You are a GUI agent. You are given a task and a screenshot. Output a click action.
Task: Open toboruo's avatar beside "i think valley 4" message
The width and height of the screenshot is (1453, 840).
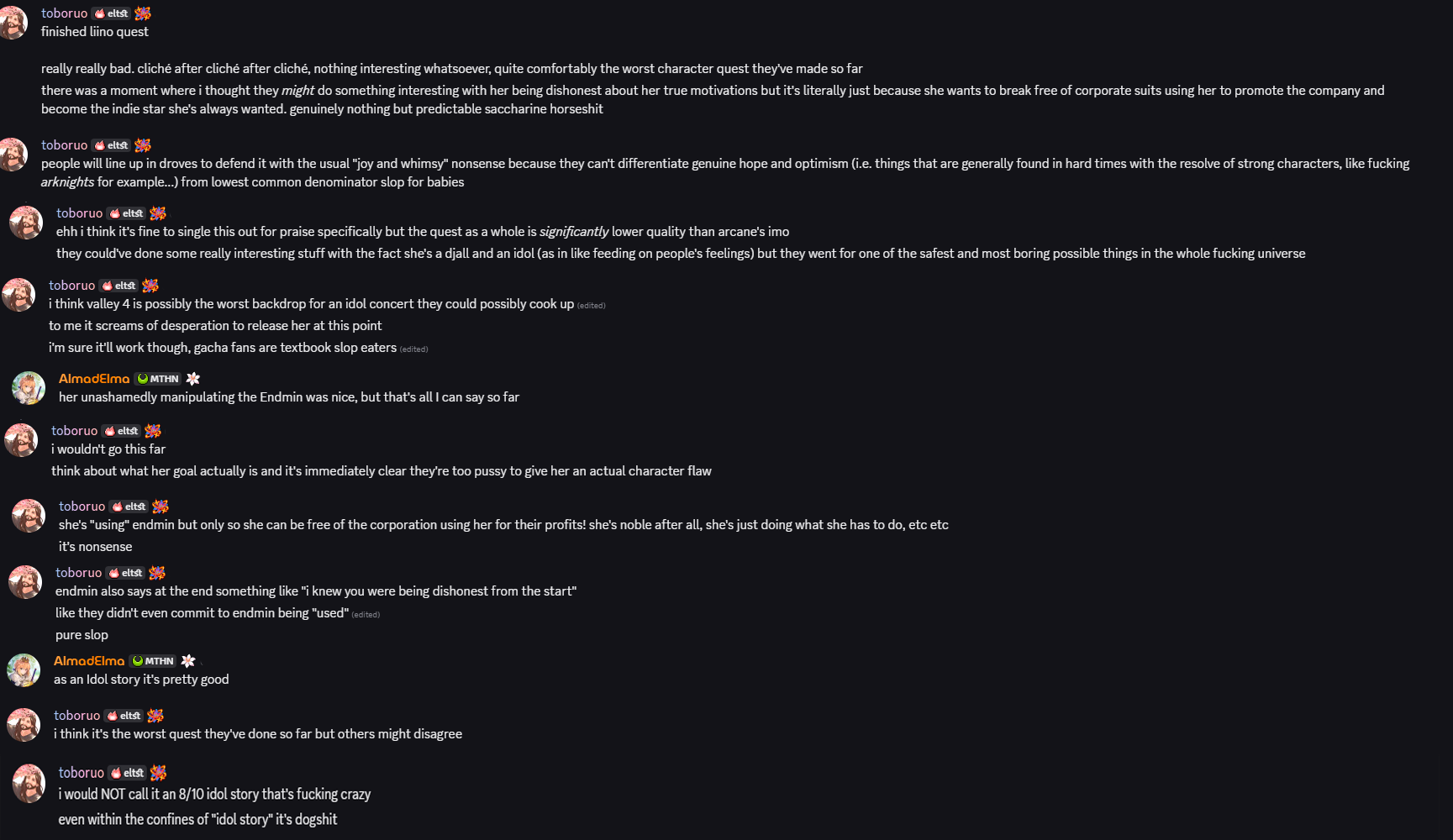point(18,295)
